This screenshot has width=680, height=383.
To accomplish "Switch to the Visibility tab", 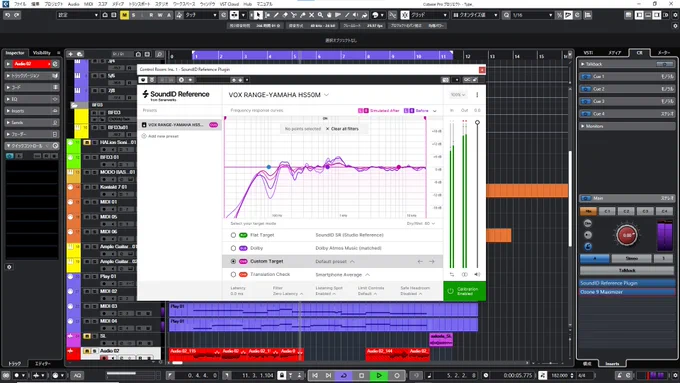I will [x=42, y=53].
